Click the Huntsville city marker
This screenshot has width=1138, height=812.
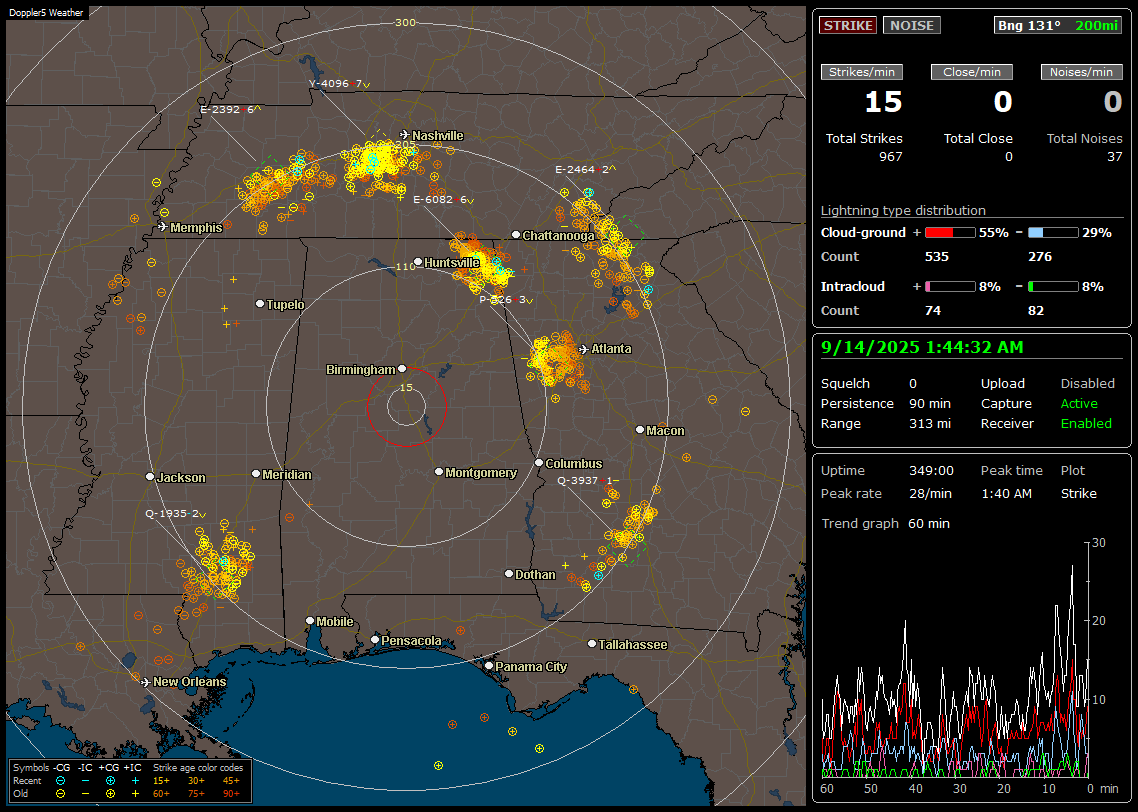click(x=418, y=262)
